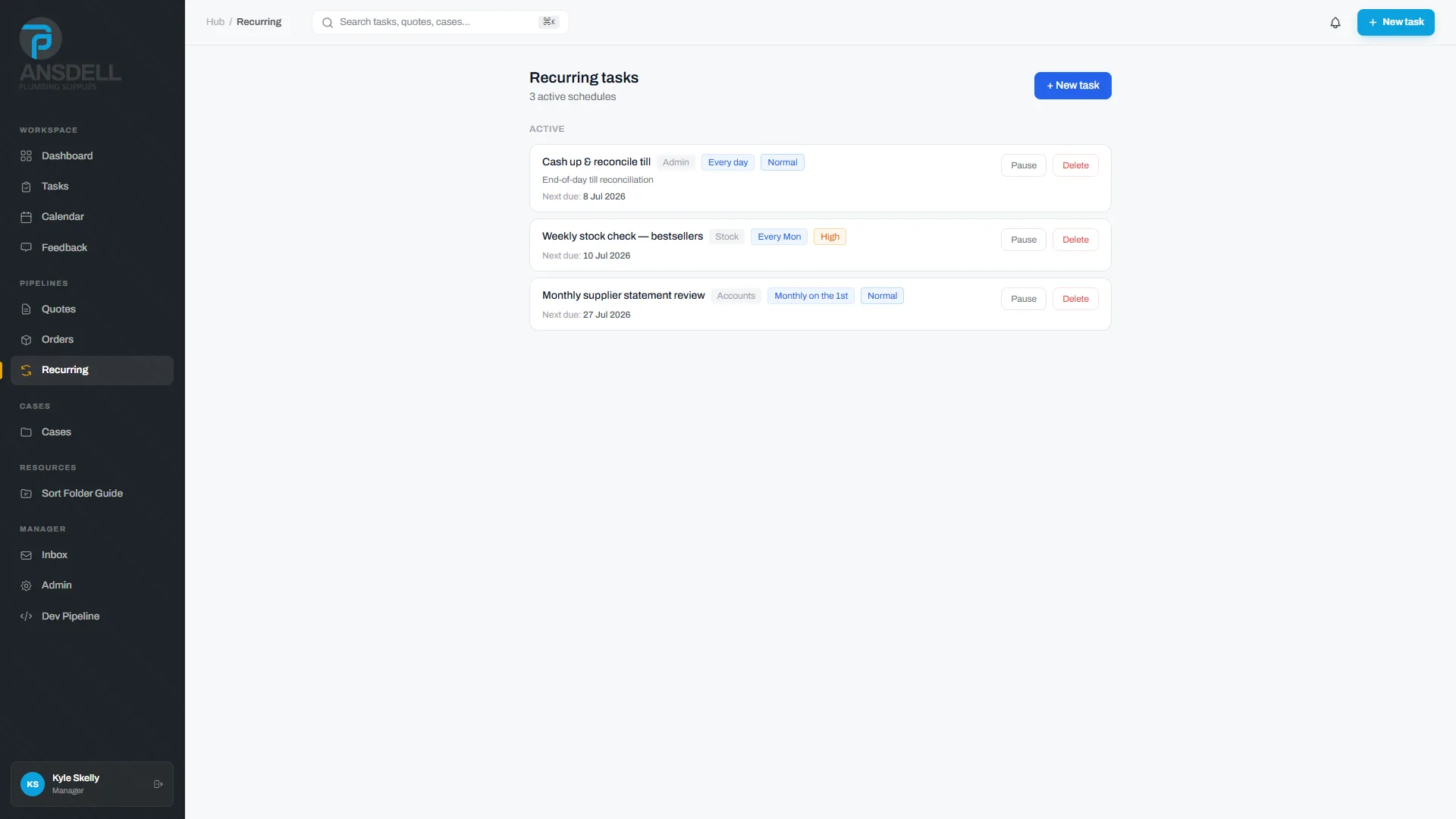Image resolution: width=1456 pixels, height=819 pixels.
Task: Click the High priority tag
Action: click(x=830, y=237)
